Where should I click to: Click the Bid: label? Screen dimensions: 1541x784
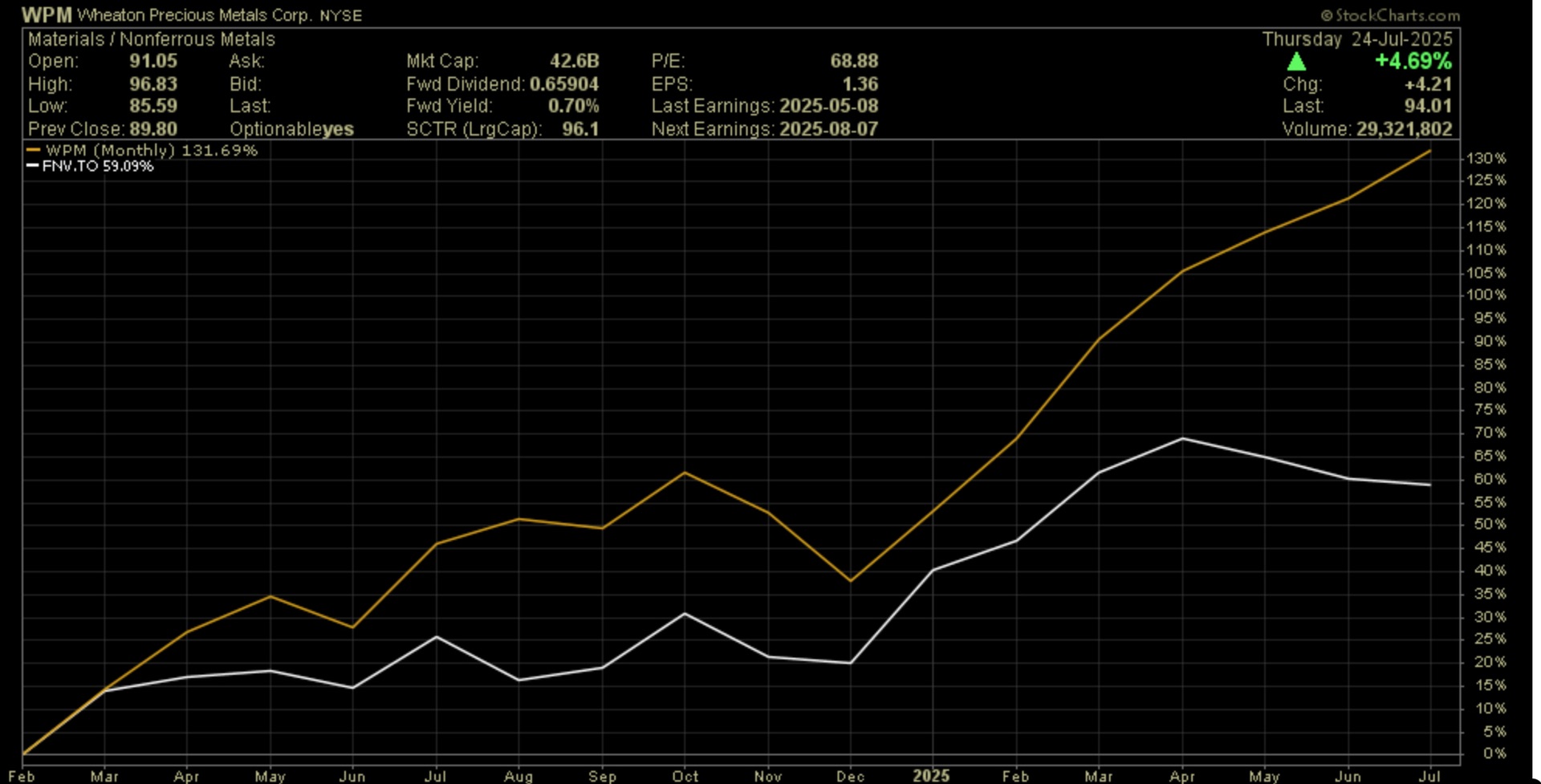point(245,84)
